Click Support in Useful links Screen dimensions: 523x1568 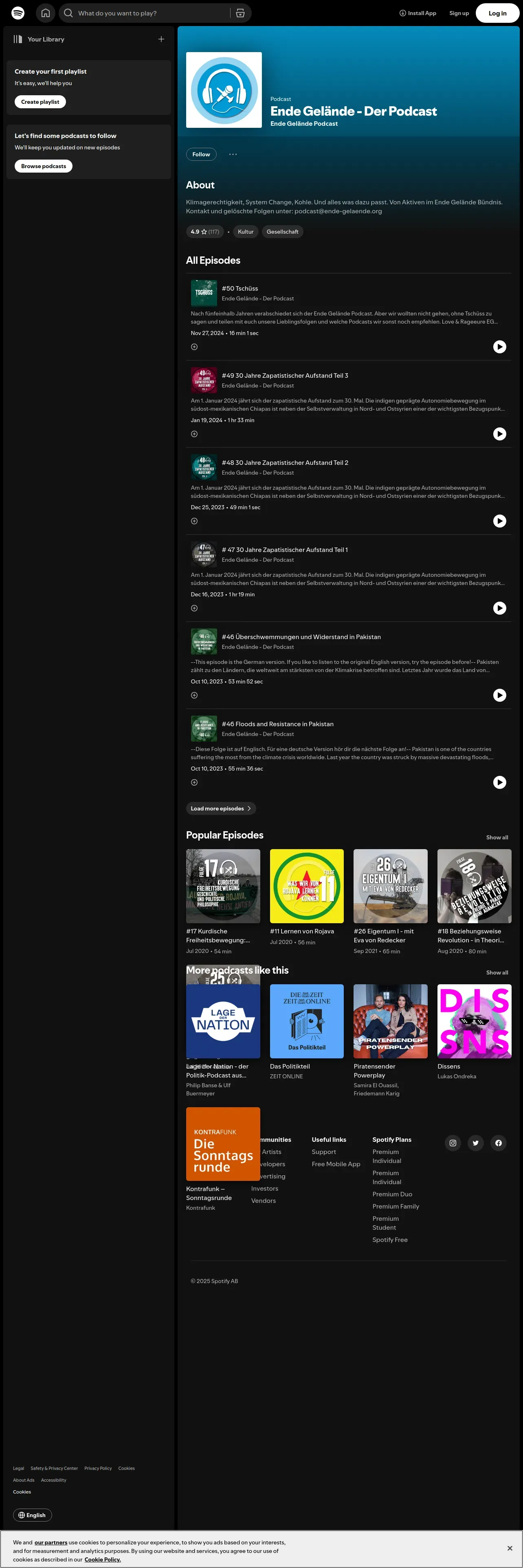coord(324,1152)
